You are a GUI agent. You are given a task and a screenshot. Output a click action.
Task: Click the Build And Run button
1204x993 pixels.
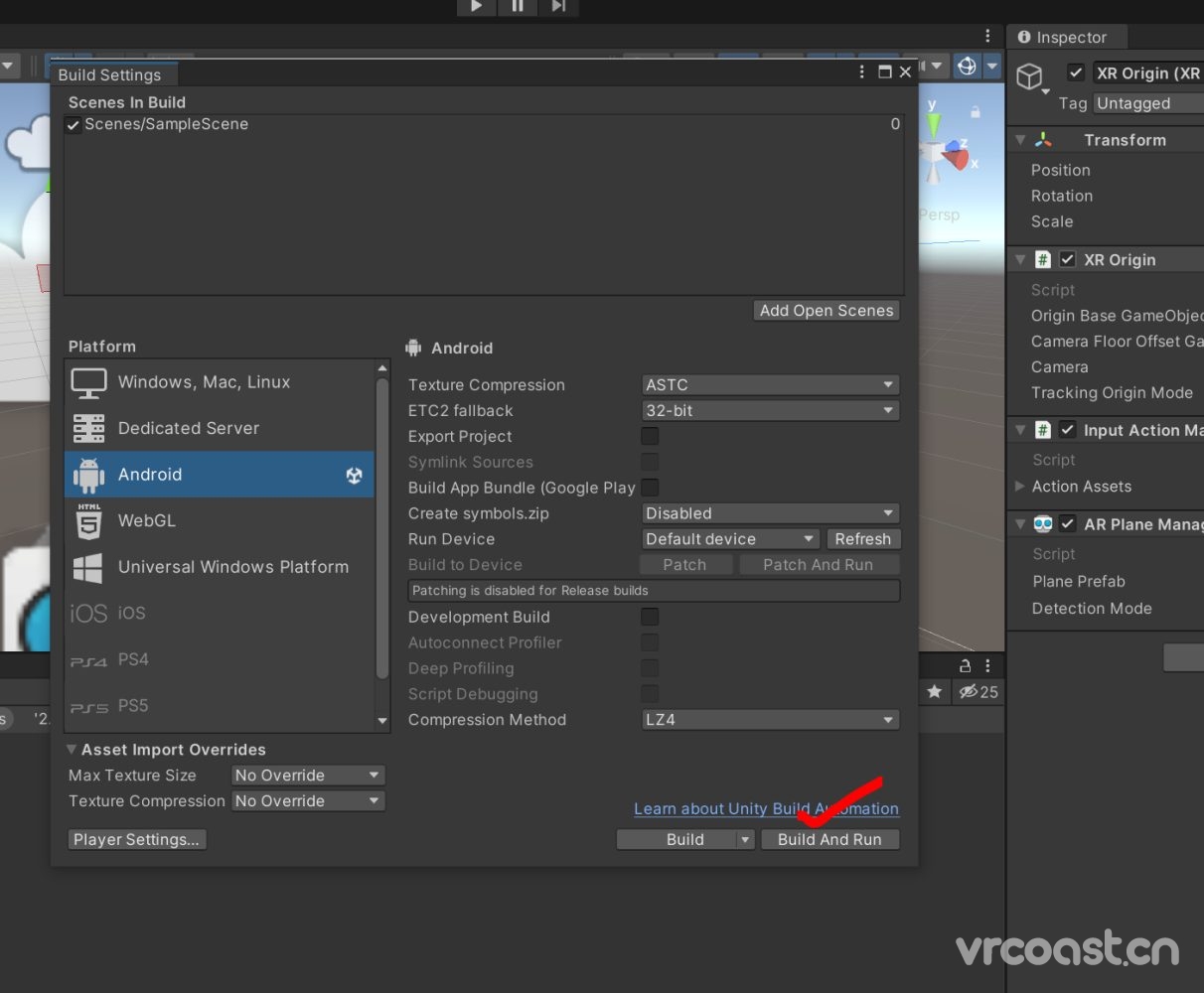tap(830, 839)
